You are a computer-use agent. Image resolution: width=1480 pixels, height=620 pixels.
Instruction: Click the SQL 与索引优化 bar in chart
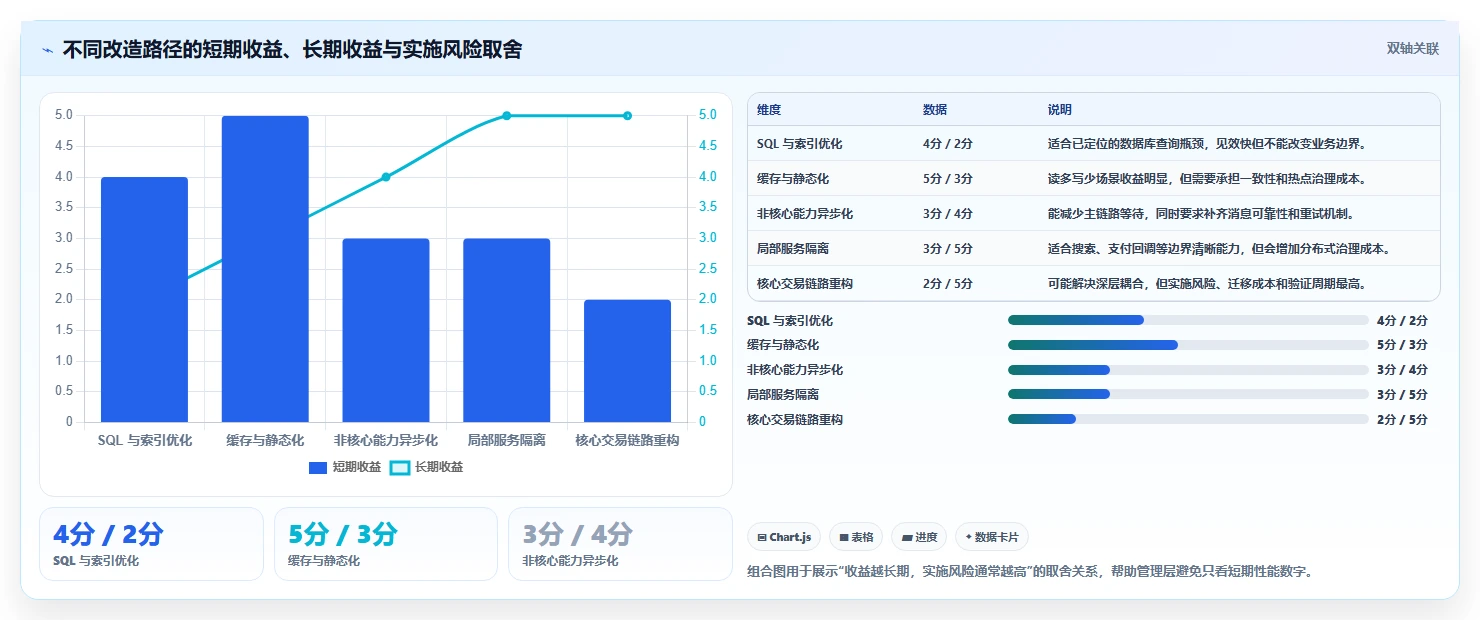(144, 300)
